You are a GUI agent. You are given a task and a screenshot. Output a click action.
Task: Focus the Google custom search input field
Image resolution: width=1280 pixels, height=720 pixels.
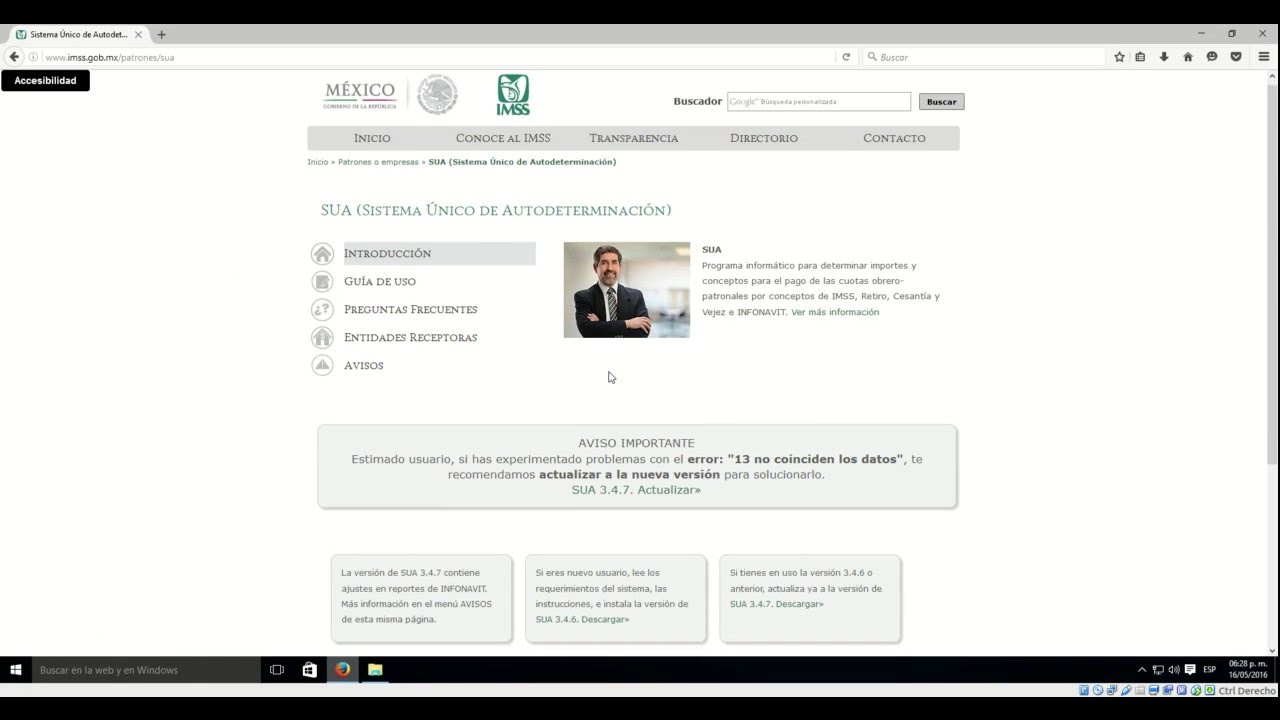pyautogui.click(x=819, y=101)
